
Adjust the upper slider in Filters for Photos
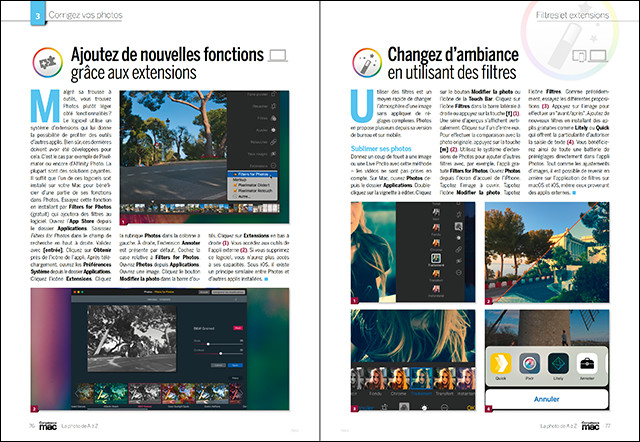click(x=218, y=344)
